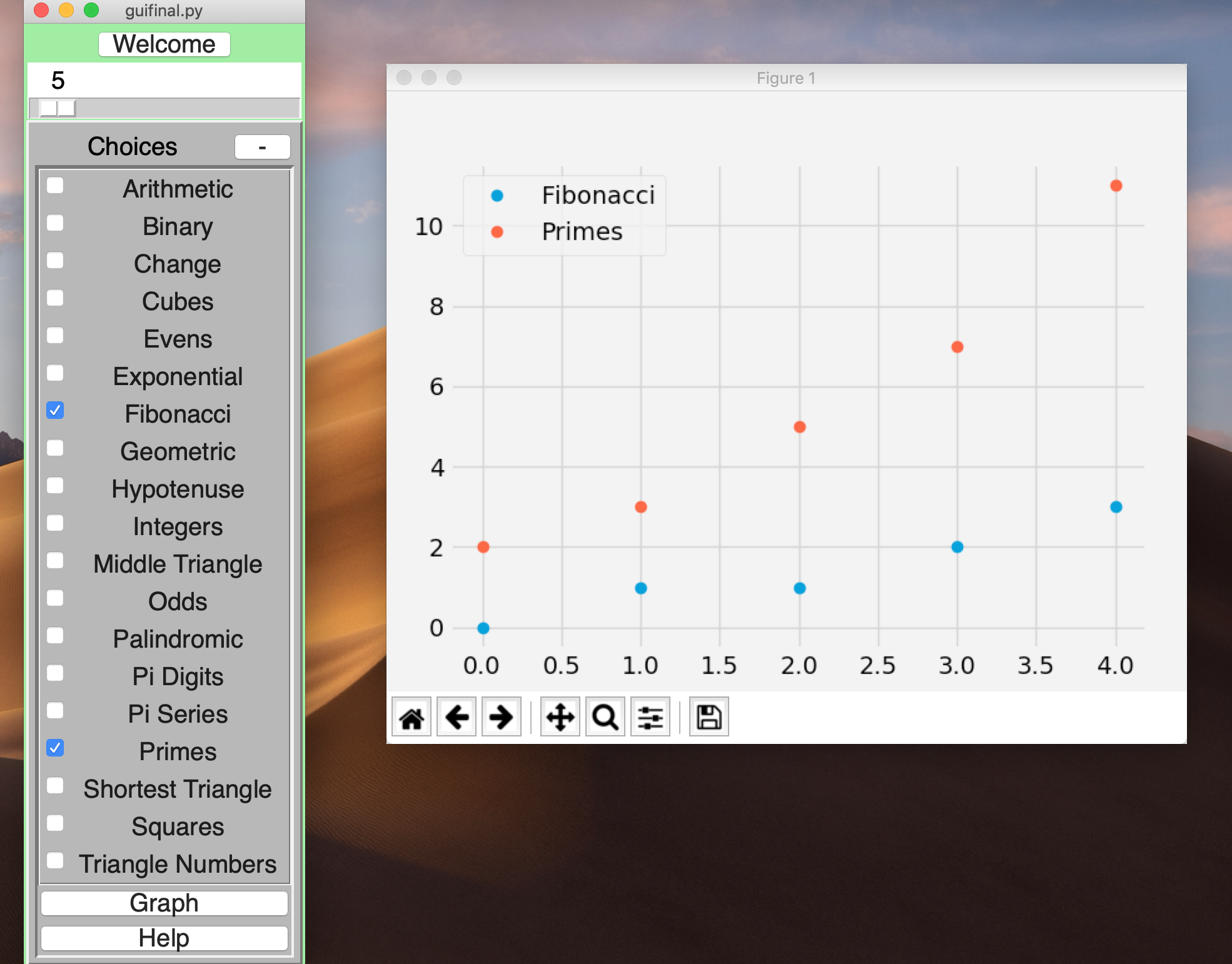1232x964 pixels.
Task: Tick the Arithmetic checkbox
Action: tap(55, 186)
